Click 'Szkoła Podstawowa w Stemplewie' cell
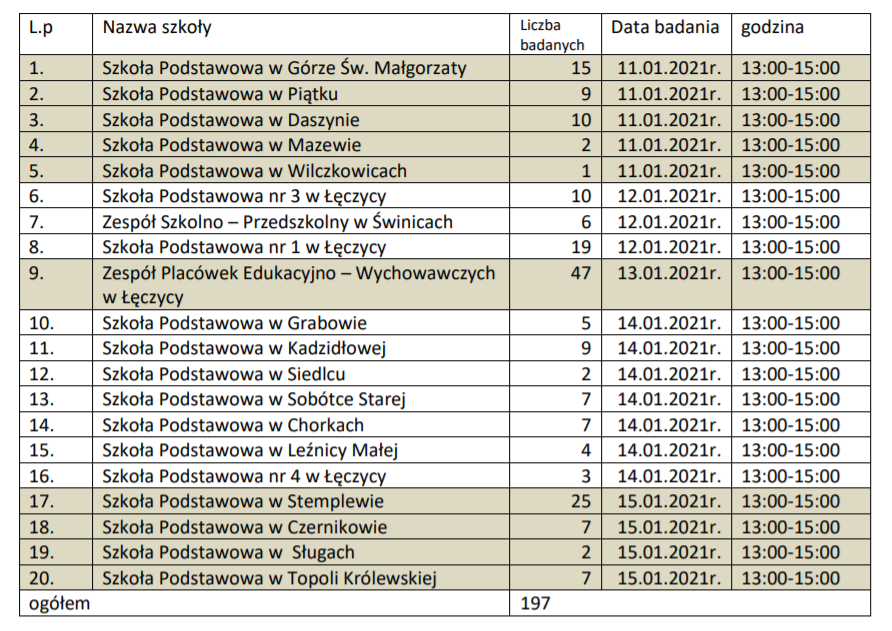The height and width of the screenshot is (631, 892). [x=243, y=502]
